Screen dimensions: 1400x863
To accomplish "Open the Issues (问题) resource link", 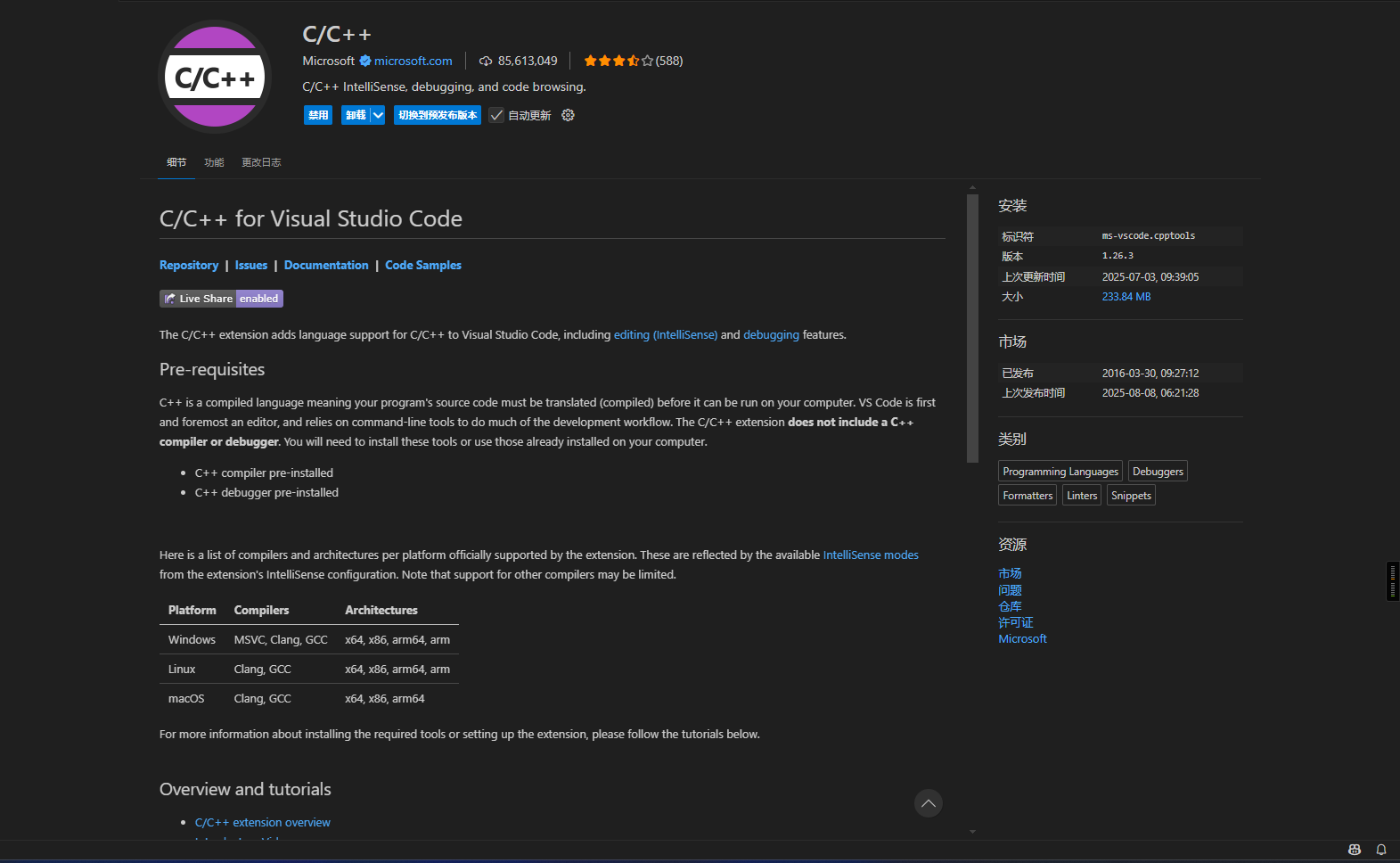I will pos(1010,590).
